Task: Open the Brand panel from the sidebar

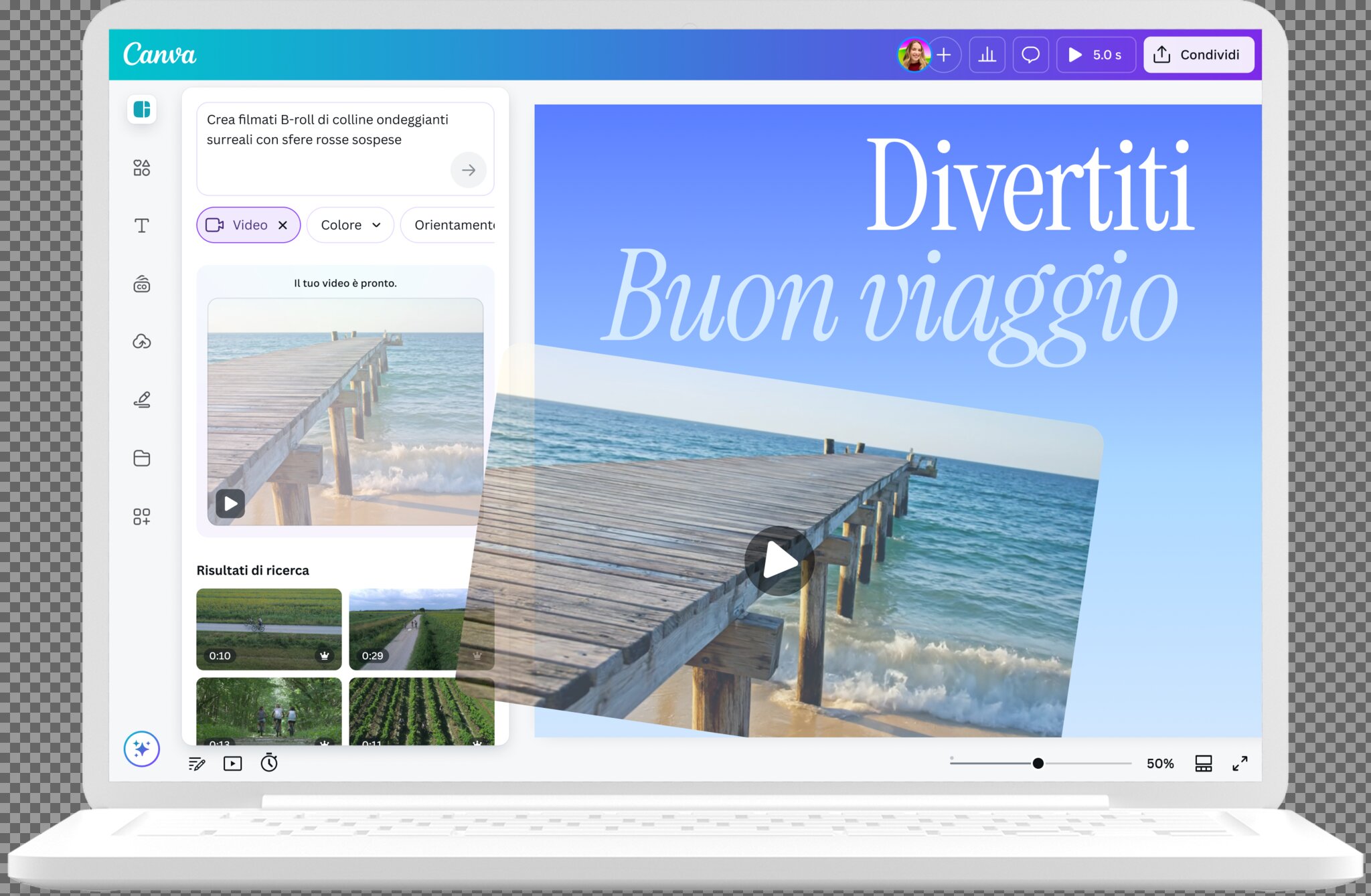Action: tap(141, 284)
